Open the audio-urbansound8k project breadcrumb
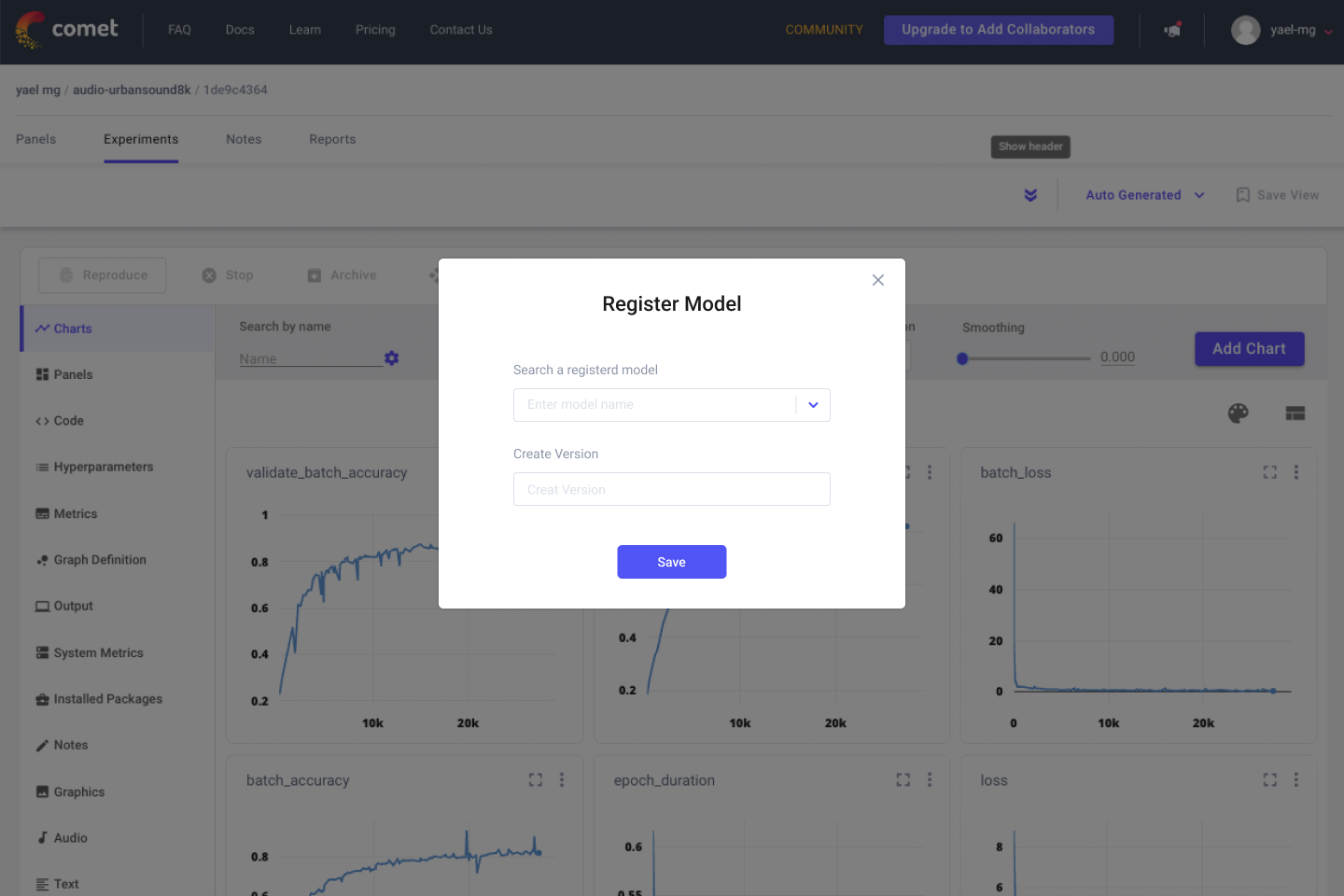Screen dimensions: 1344x896 pos(132,90)
